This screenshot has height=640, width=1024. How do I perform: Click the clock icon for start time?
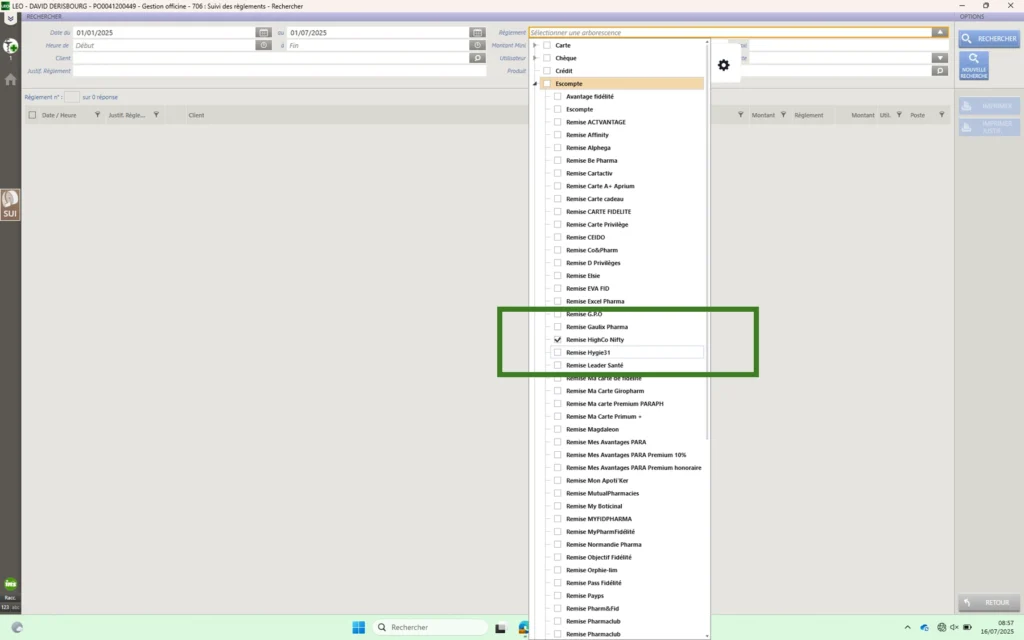click(263, 45)
